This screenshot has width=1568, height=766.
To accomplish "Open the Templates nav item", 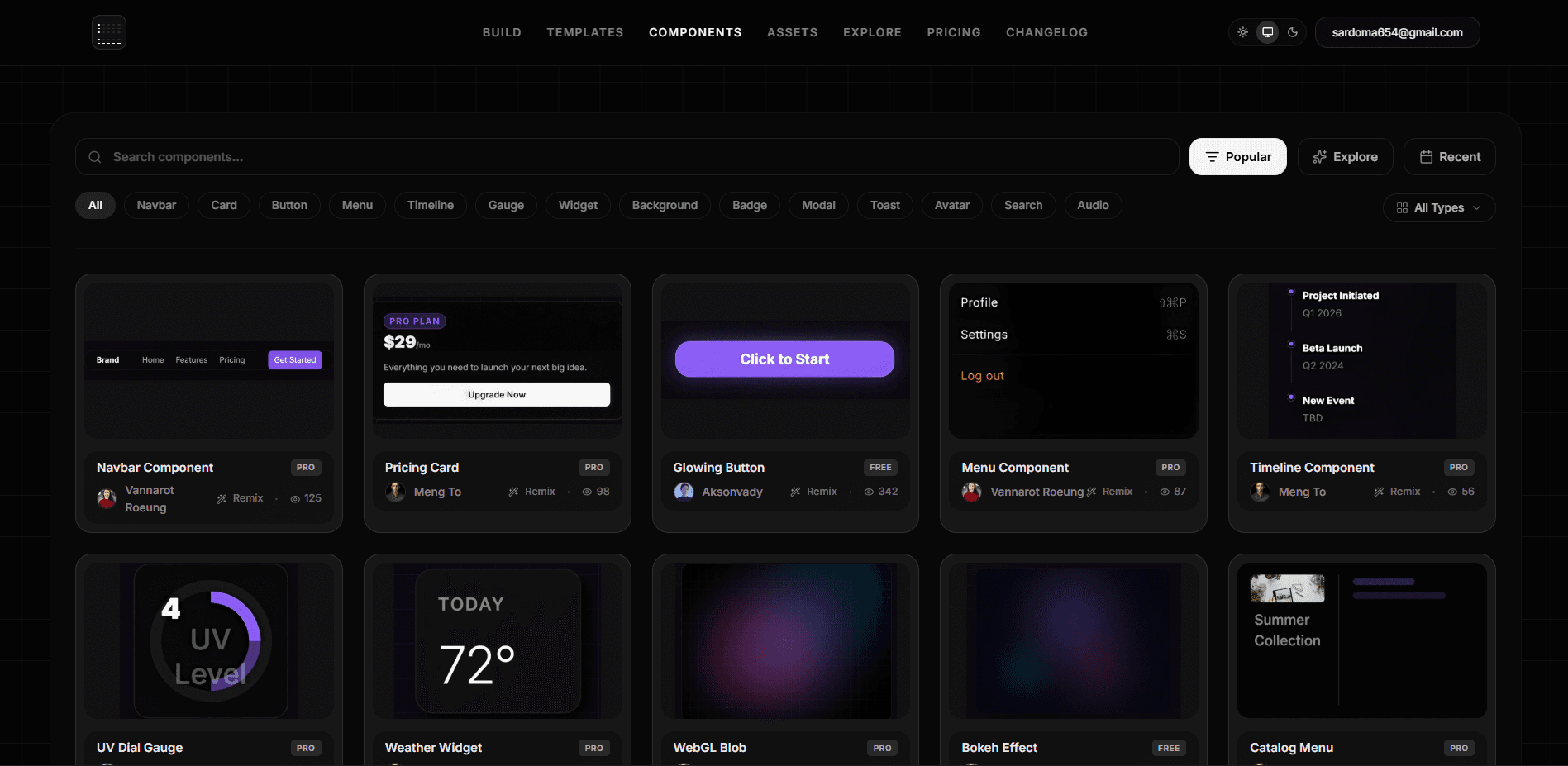I will 585,32.
